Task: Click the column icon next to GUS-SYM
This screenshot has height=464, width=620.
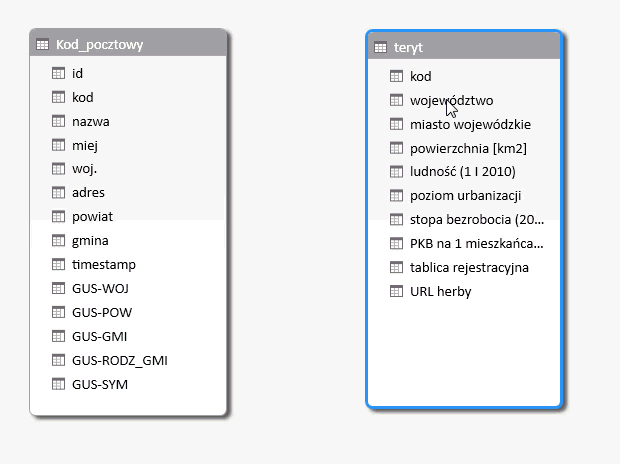Action: pos(58,384)
